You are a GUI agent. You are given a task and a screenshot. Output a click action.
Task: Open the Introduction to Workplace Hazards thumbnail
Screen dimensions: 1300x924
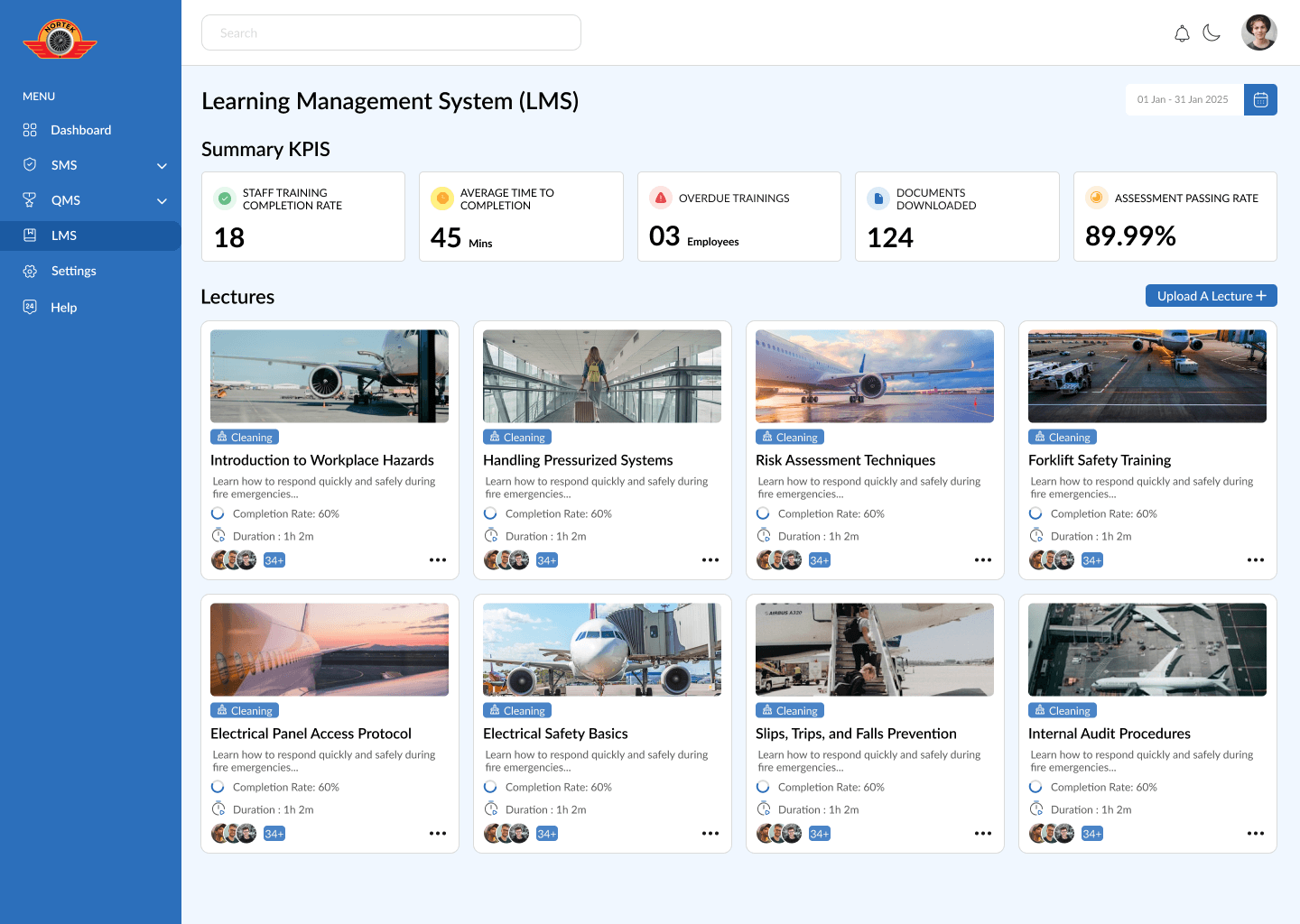tap(330, 376)
